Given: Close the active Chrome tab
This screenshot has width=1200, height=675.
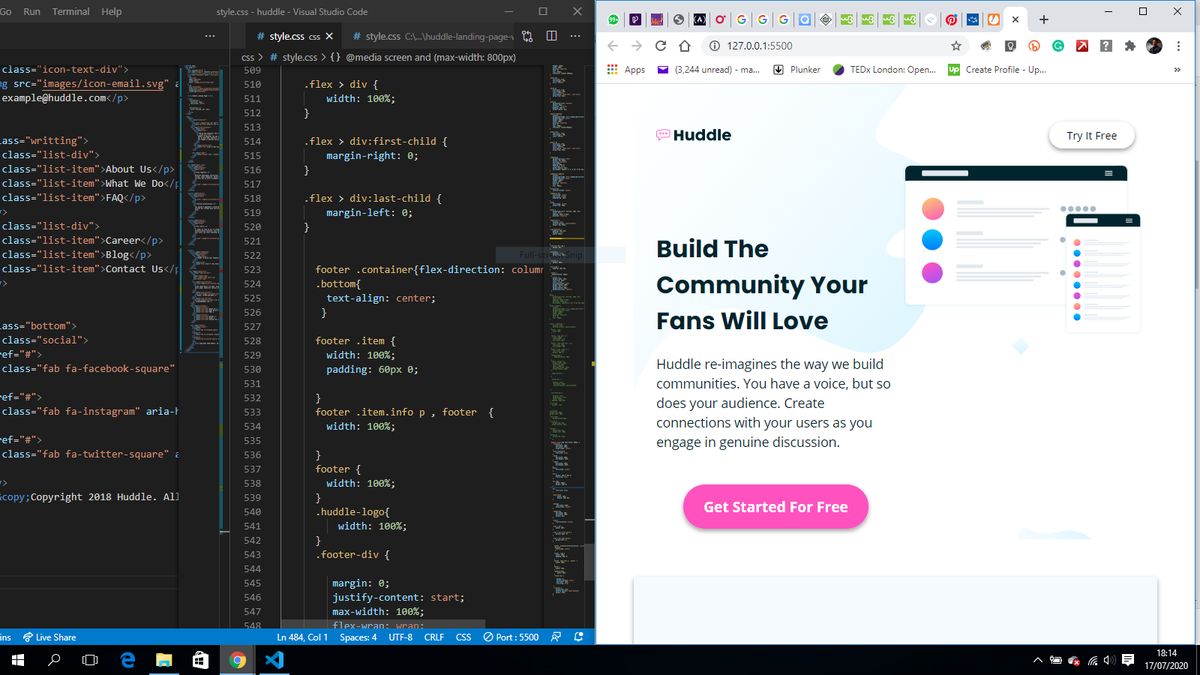Looking at the screenshot, I should [1016, 19].
